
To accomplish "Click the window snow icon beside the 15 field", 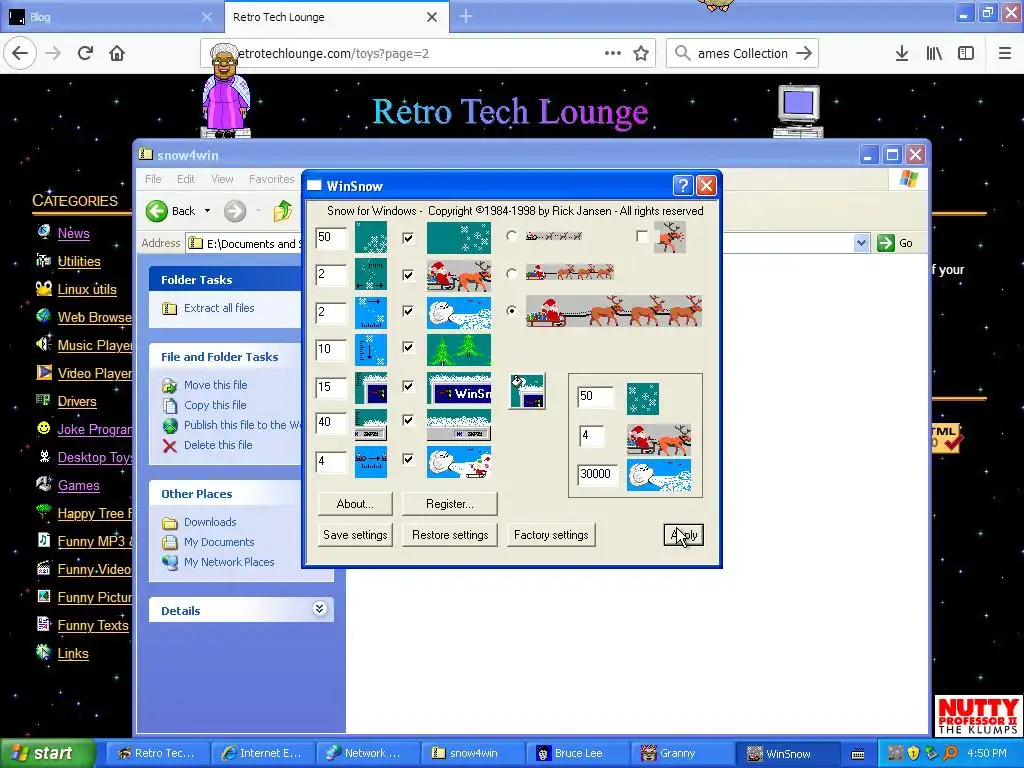I will (x=371, y=388).
